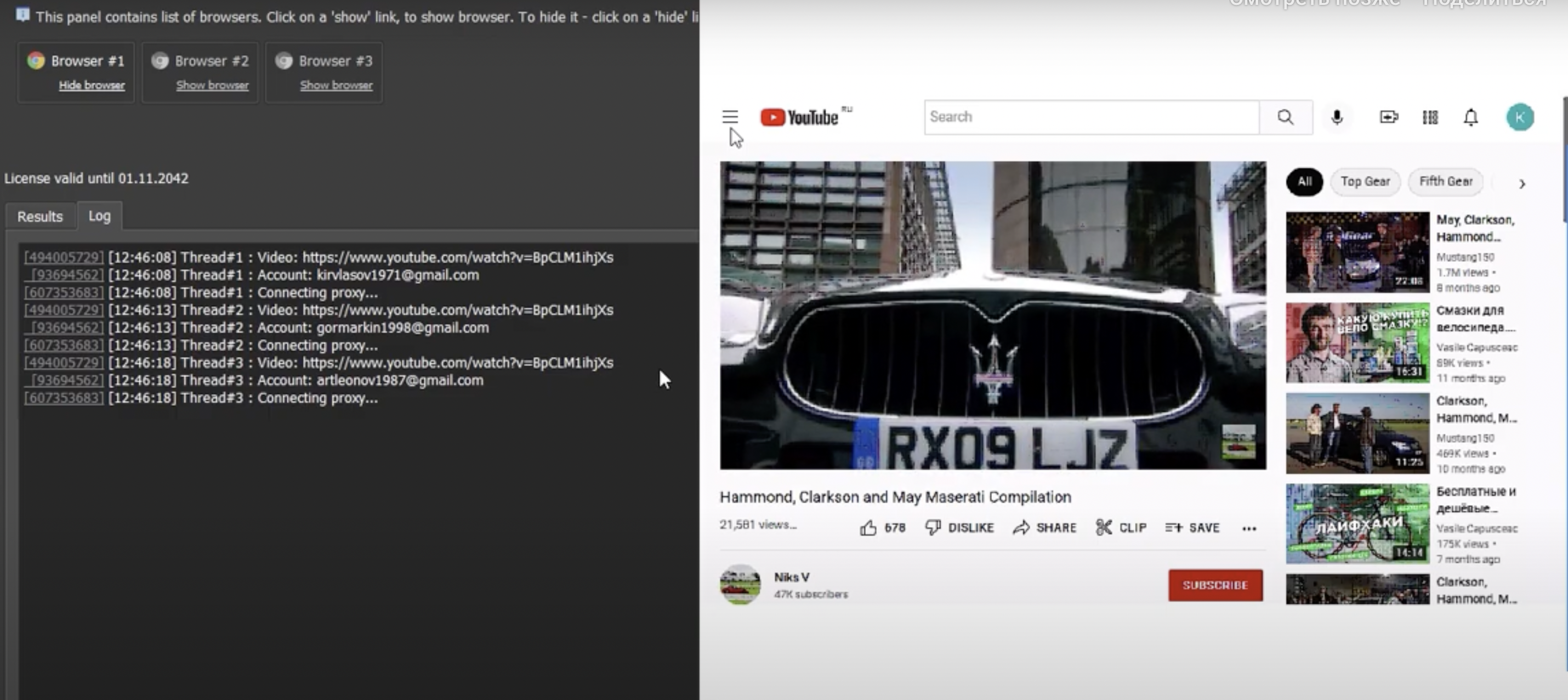Open the Clarkson, Hammond 11:25 video thumbnail
The image size is (1568, 700).
[1357, 433]
